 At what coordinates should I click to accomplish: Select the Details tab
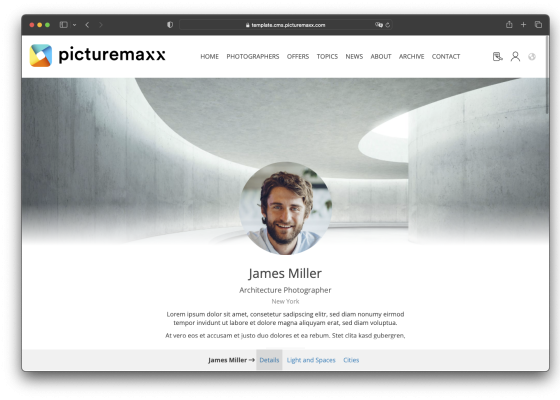(x=269, y=360)
